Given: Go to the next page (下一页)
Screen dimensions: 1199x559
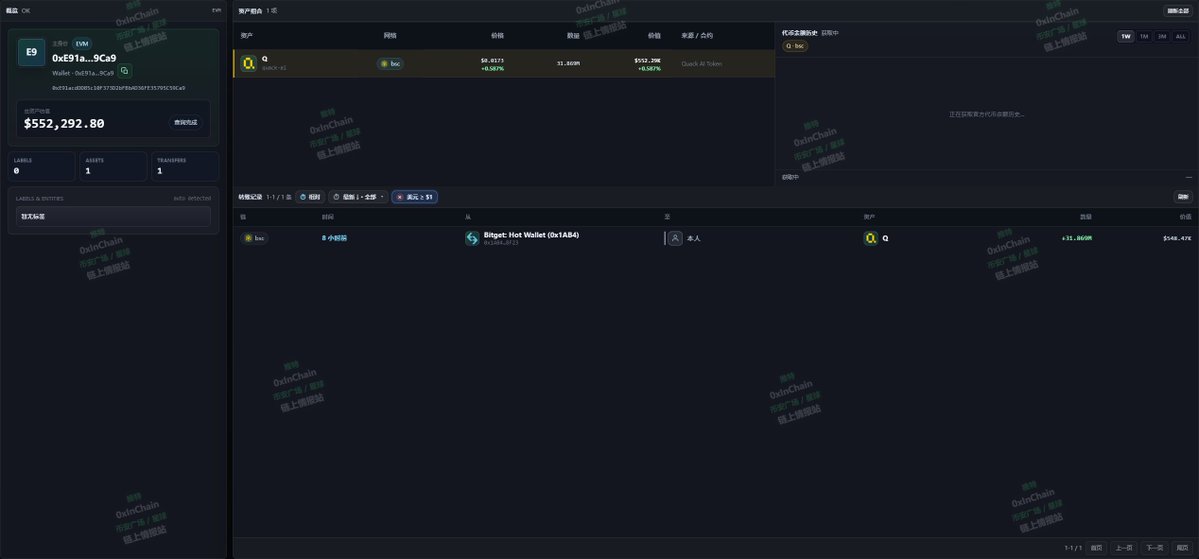Looking at the screenshot, I should click(x=1154, y=548).
